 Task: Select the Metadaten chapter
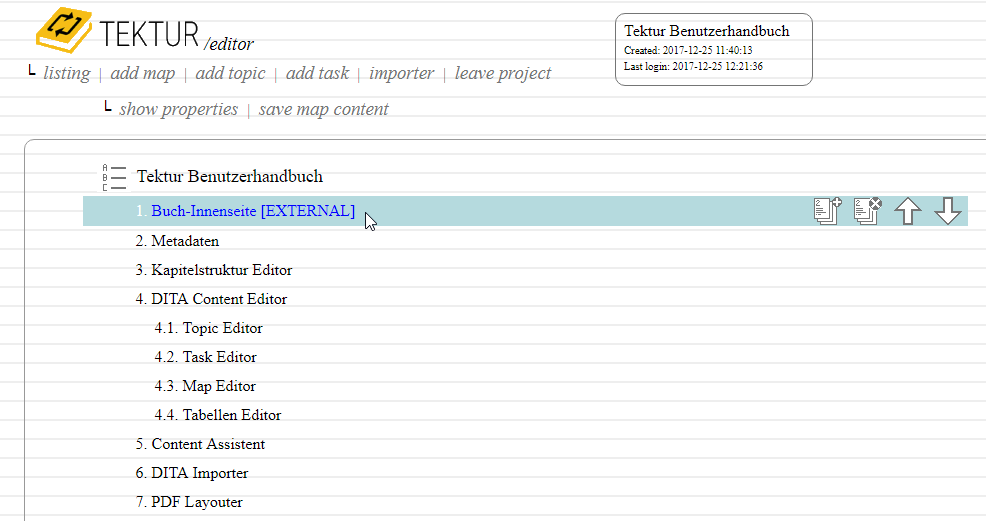184,241
